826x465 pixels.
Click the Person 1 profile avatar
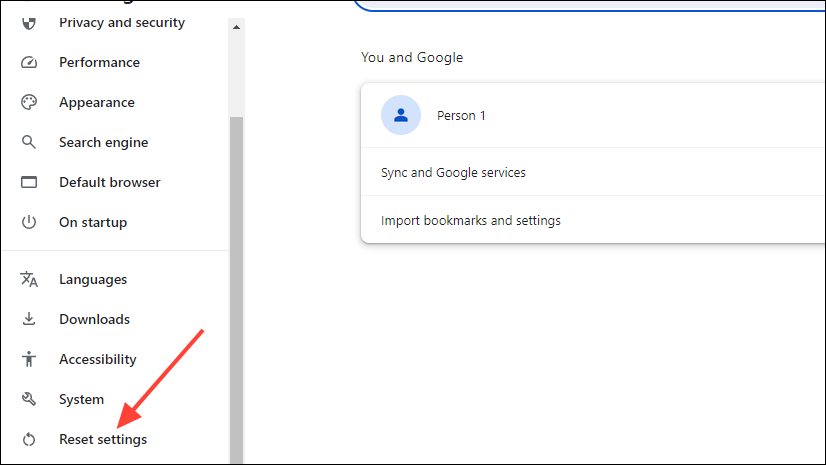coord(401,115)
